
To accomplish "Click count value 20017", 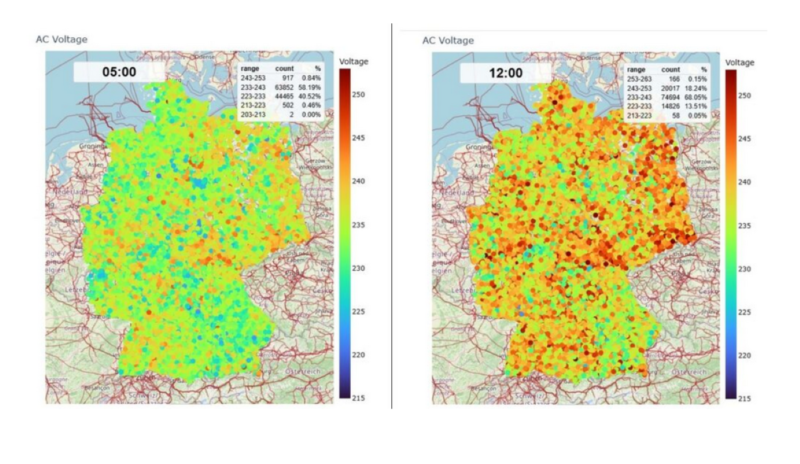I will click(x=670, y=88).
